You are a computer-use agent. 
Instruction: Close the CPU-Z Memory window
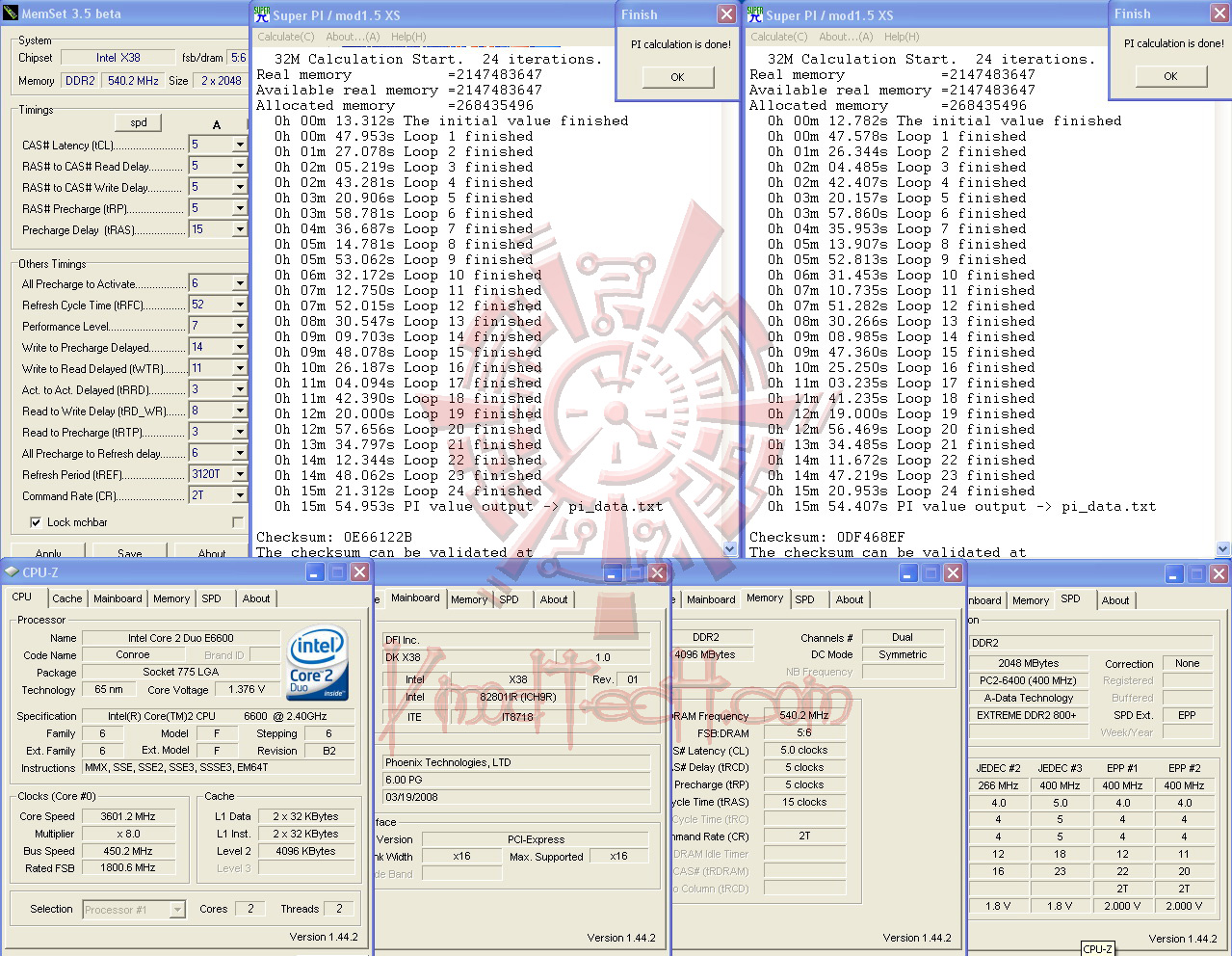click(953, 573)
